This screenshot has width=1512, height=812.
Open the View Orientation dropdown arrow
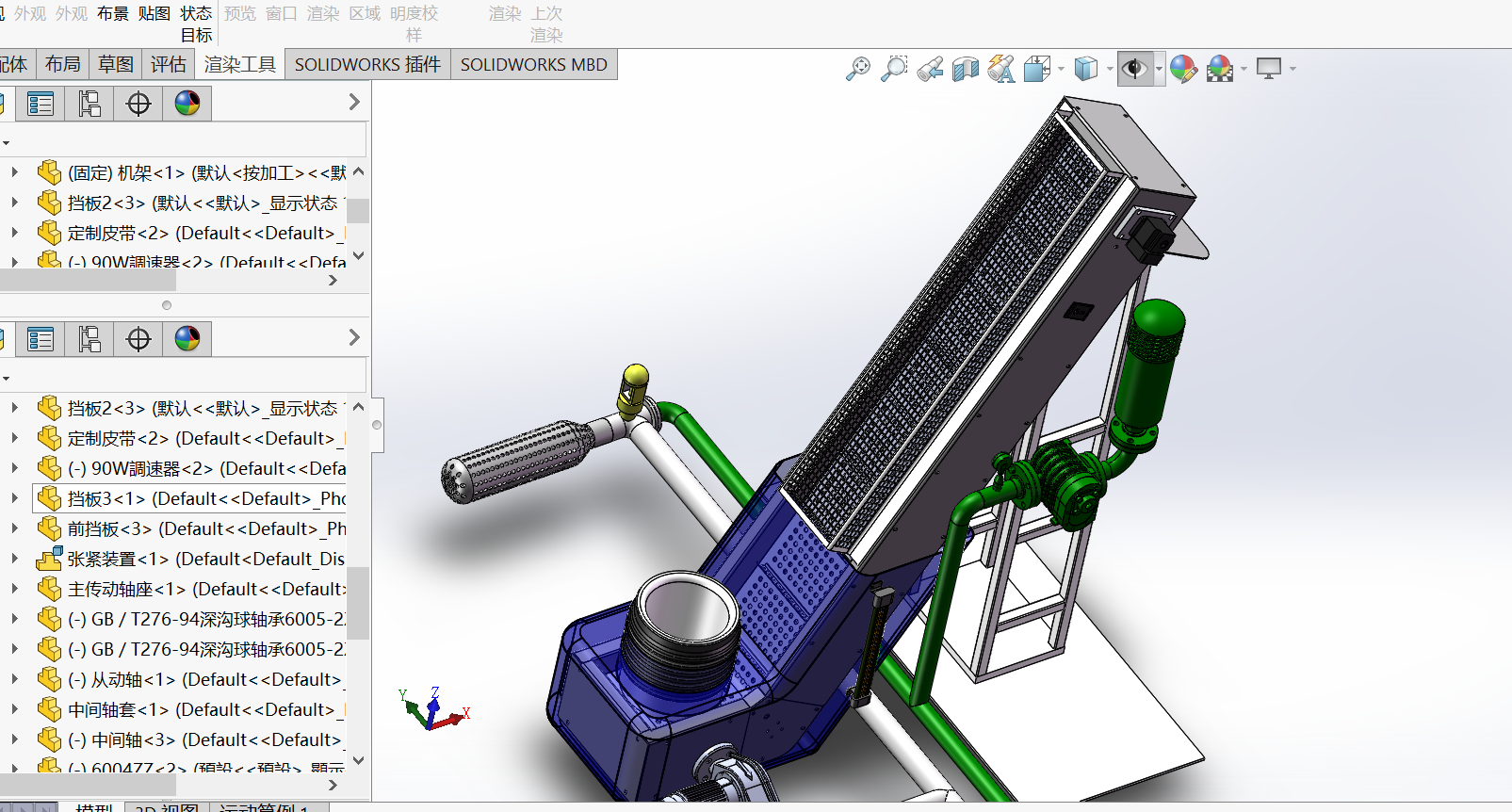(1061, 69)
